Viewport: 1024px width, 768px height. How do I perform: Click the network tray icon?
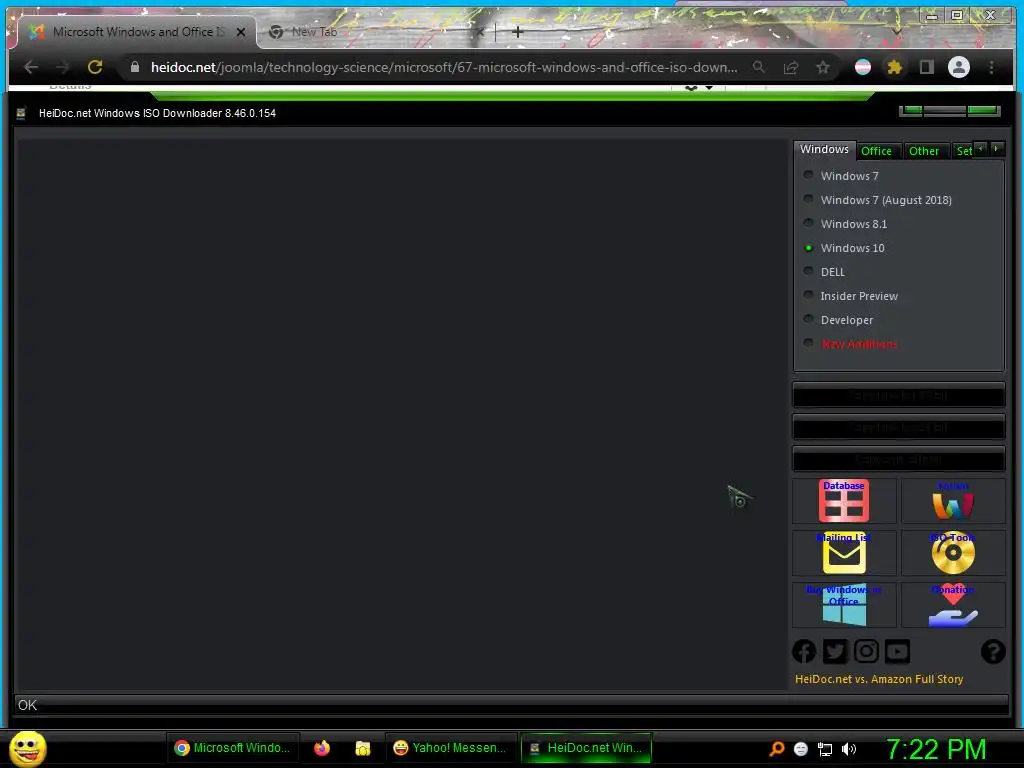[x=825, y=749]
